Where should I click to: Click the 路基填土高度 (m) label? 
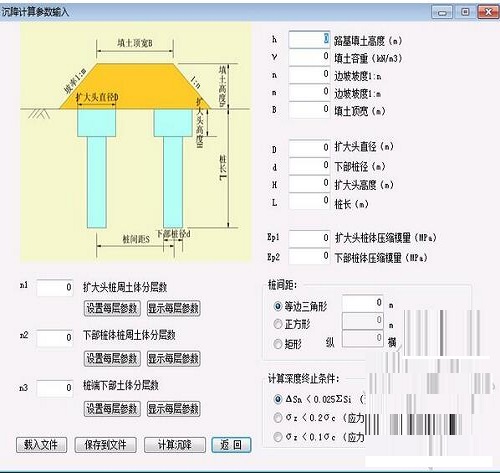click(x=368, y=41)
